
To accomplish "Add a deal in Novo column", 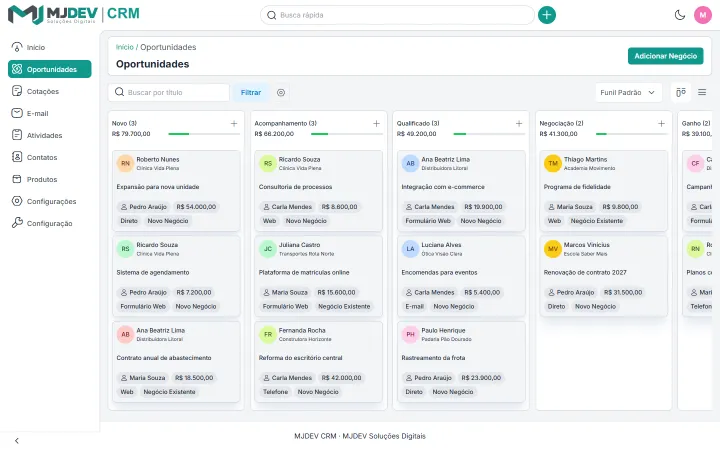I will pyautogui.click(x=234, y=124).
